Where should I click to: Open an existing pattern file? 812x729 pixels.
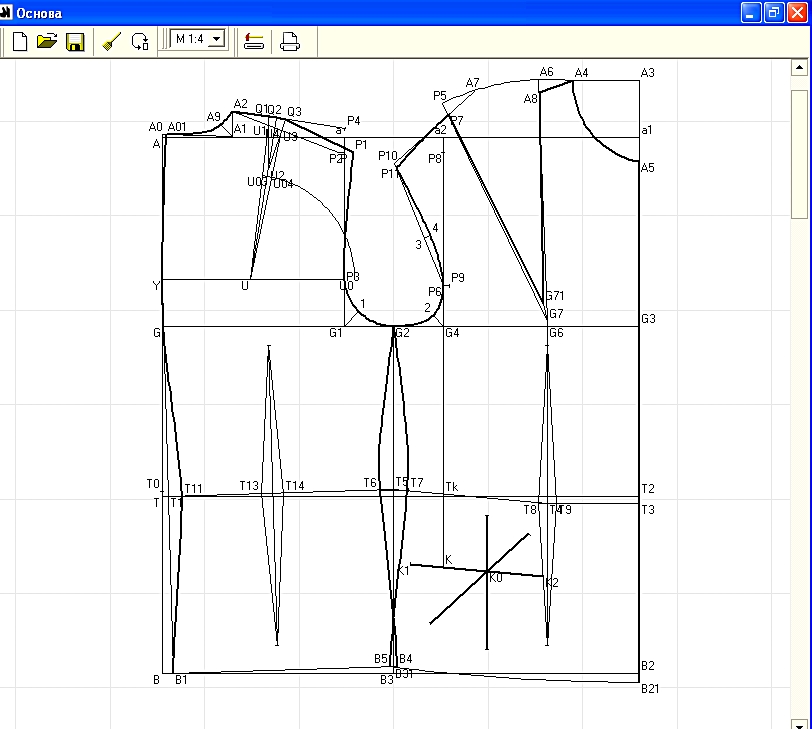[x=47, y=41]
